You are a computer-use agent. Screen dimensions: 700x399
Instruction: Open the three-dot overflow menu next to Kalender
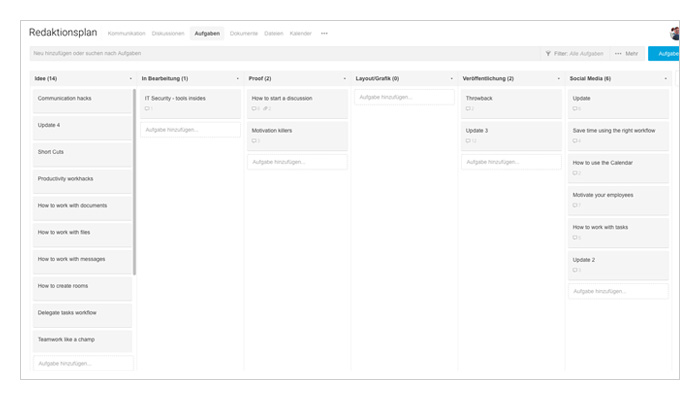click(x=324, y=33)
